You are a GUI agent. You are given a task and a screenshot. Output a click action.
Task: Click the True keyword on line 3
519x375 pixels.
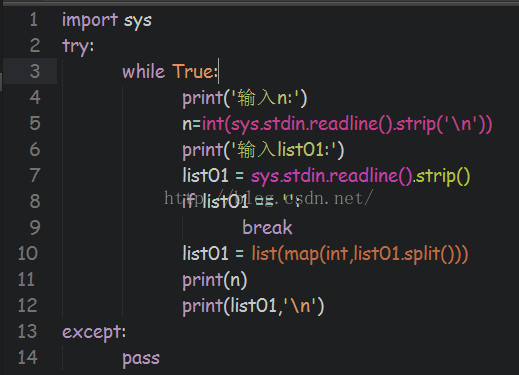(x=195, y=71)
